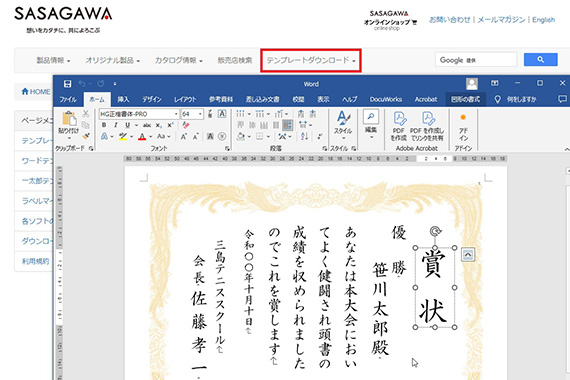
Task: Toggle the highlighted distributed alignment button
Action: [x=288, y=125]
